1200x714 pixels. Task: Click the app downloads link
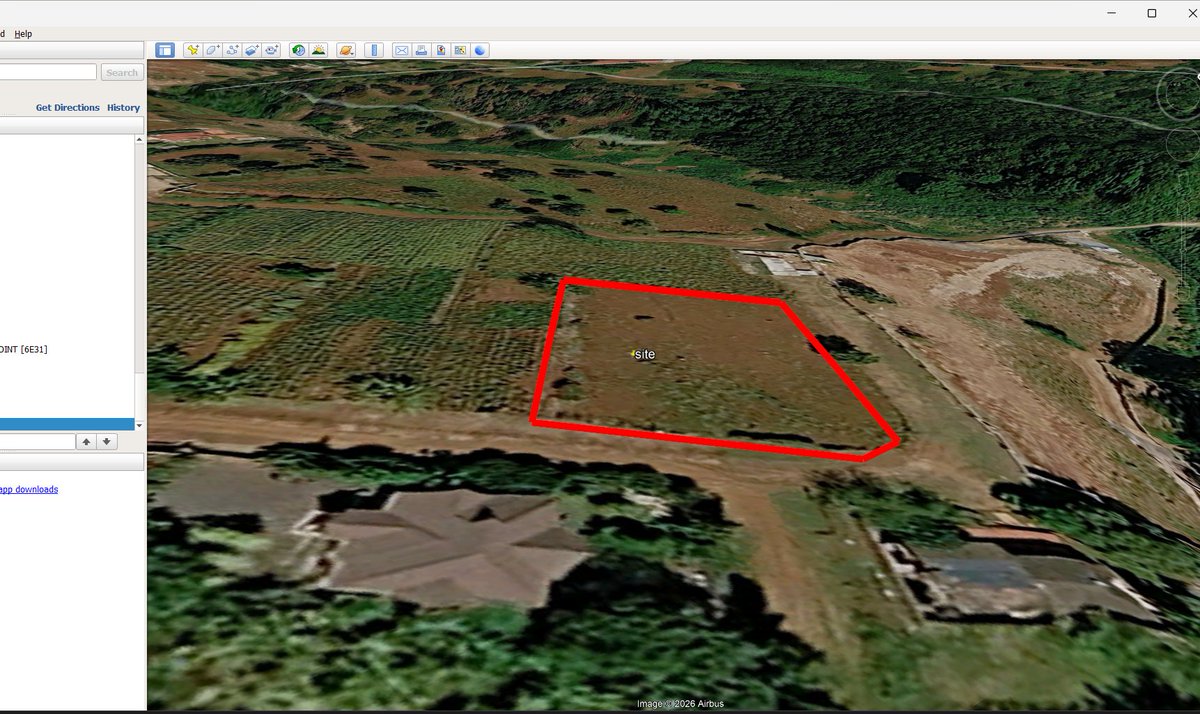coord(29,489)
